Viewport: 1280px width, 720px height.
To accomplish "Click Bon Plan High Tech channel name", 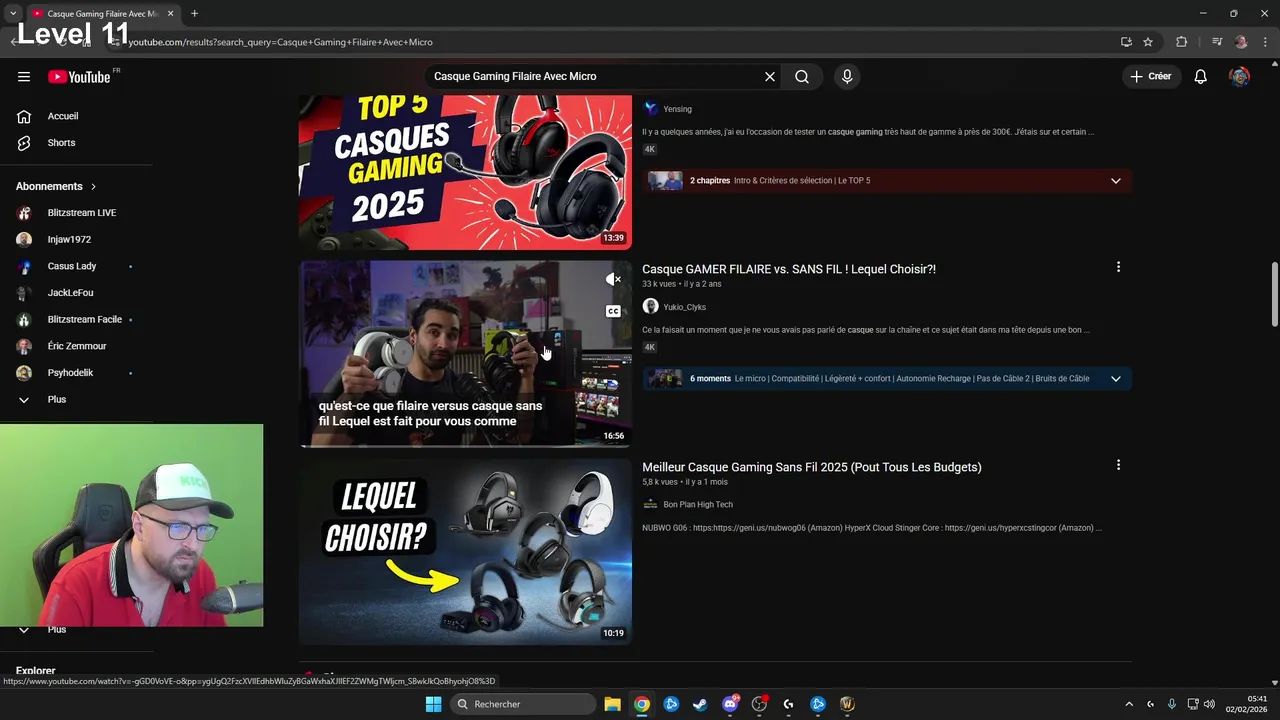I will [698, 505].
